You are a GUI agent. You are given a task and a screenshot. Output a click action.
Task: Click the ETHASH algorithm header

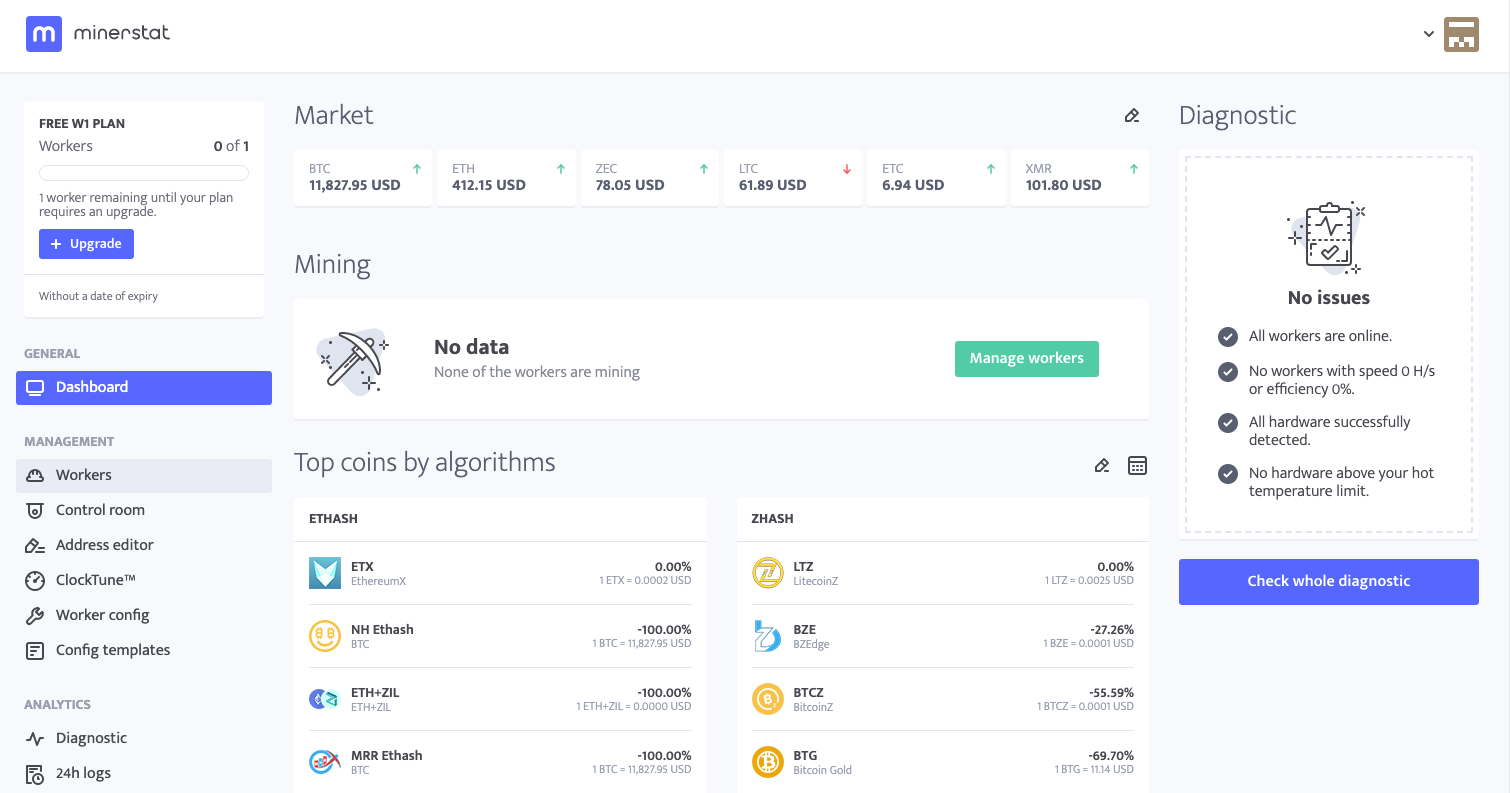(x=334, y=519)
